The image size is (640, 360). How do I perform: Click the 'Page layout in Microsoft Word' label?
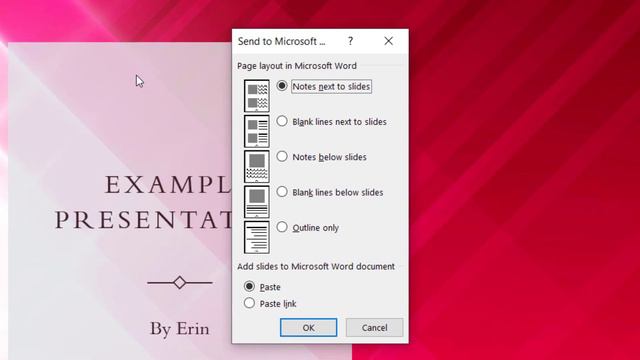pyautogui.click(x=297, y=66)
